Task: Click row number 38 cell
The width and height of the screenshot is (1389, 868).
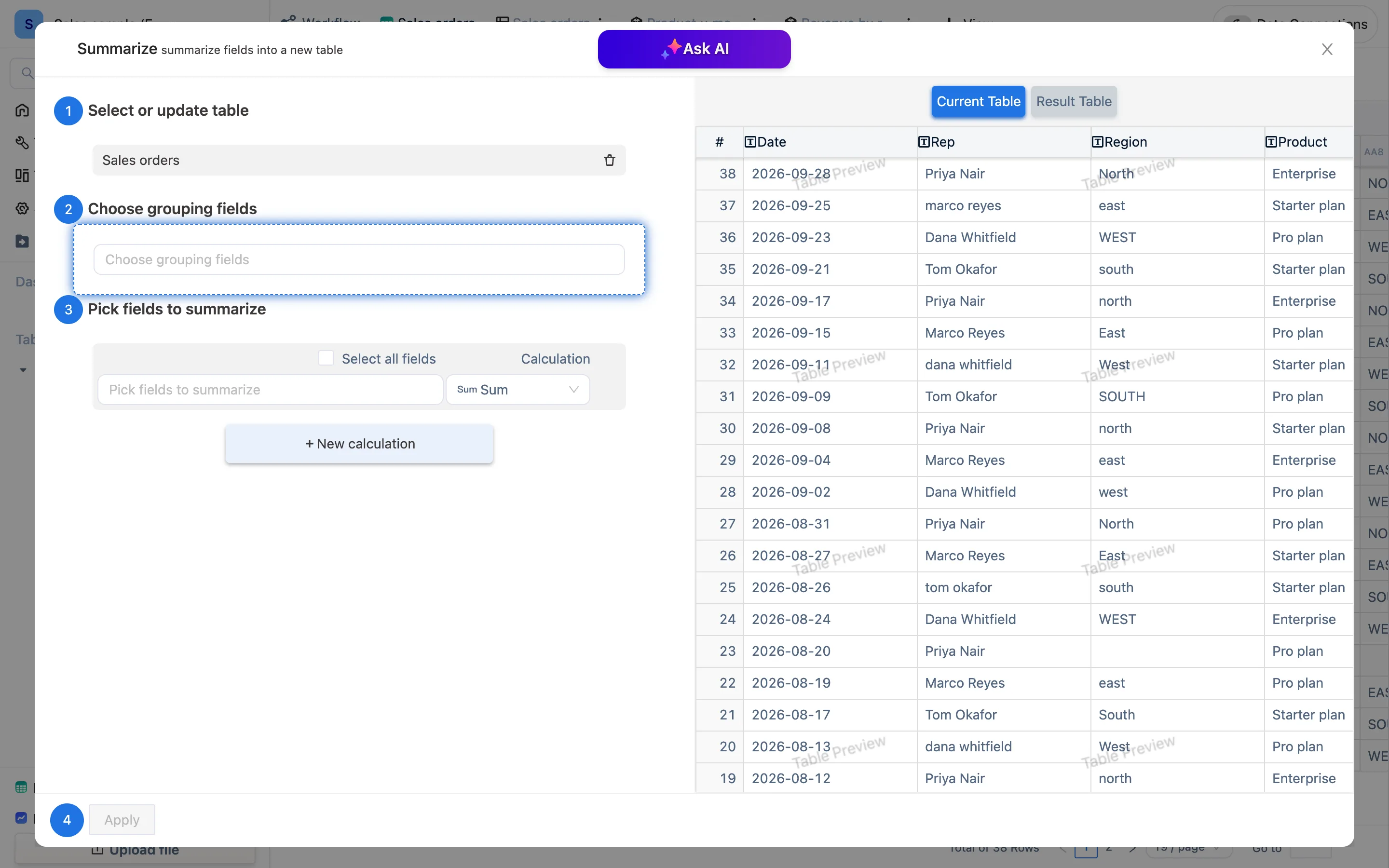Action: click(720, 174)
